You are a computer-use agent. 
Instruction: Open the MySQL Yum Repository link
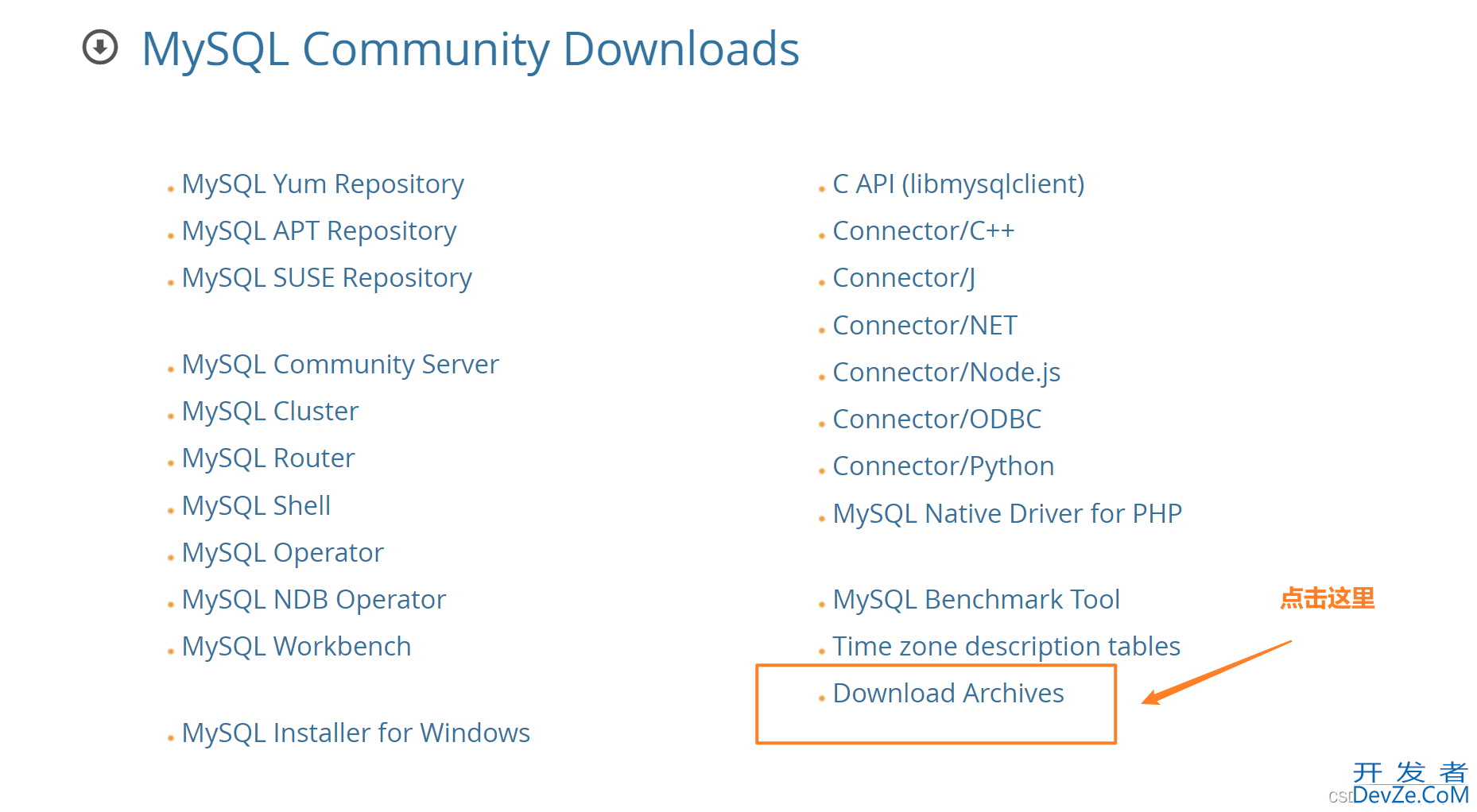[x=323, y=184]
